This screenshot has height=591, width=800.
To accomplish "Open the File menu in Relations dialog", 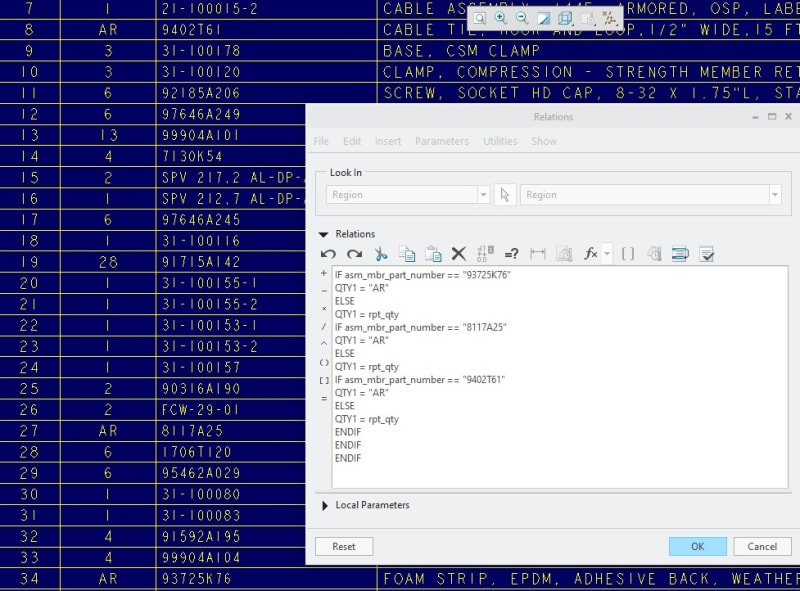I will click(x=321, y=141).
